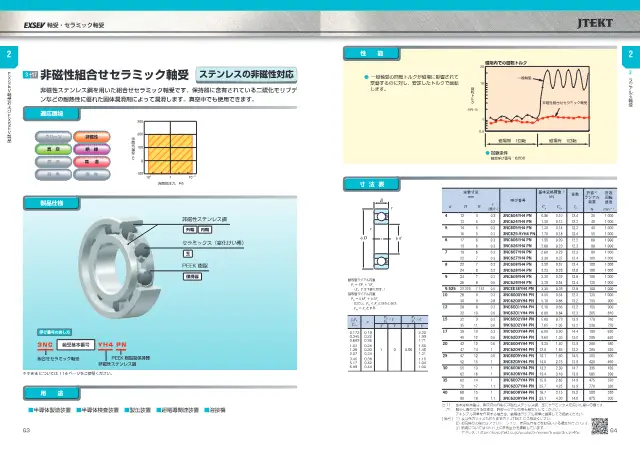The width and height of the screenshot is (640, 452).
Task: Click the 9.525 bore diameter row
Action: [529, 288]
